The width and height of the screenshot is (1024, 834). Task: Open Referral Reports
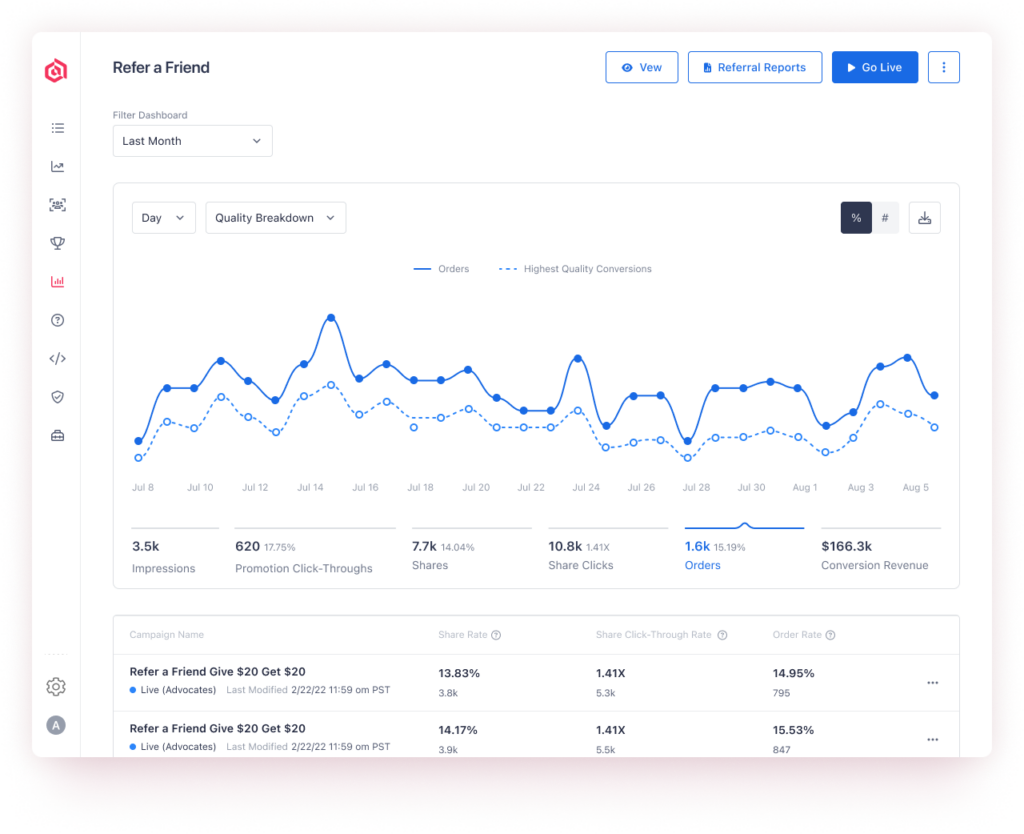(x=754, y=67)
